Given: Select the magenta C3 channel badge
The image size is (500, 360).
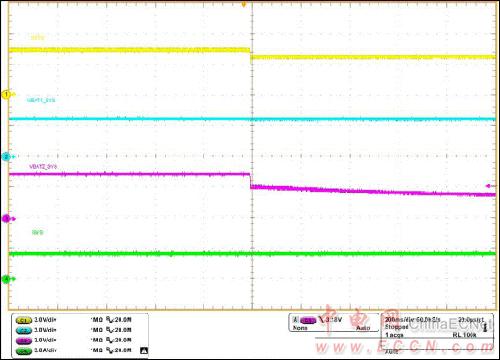Looking at the screenshot, I should 24,341.
